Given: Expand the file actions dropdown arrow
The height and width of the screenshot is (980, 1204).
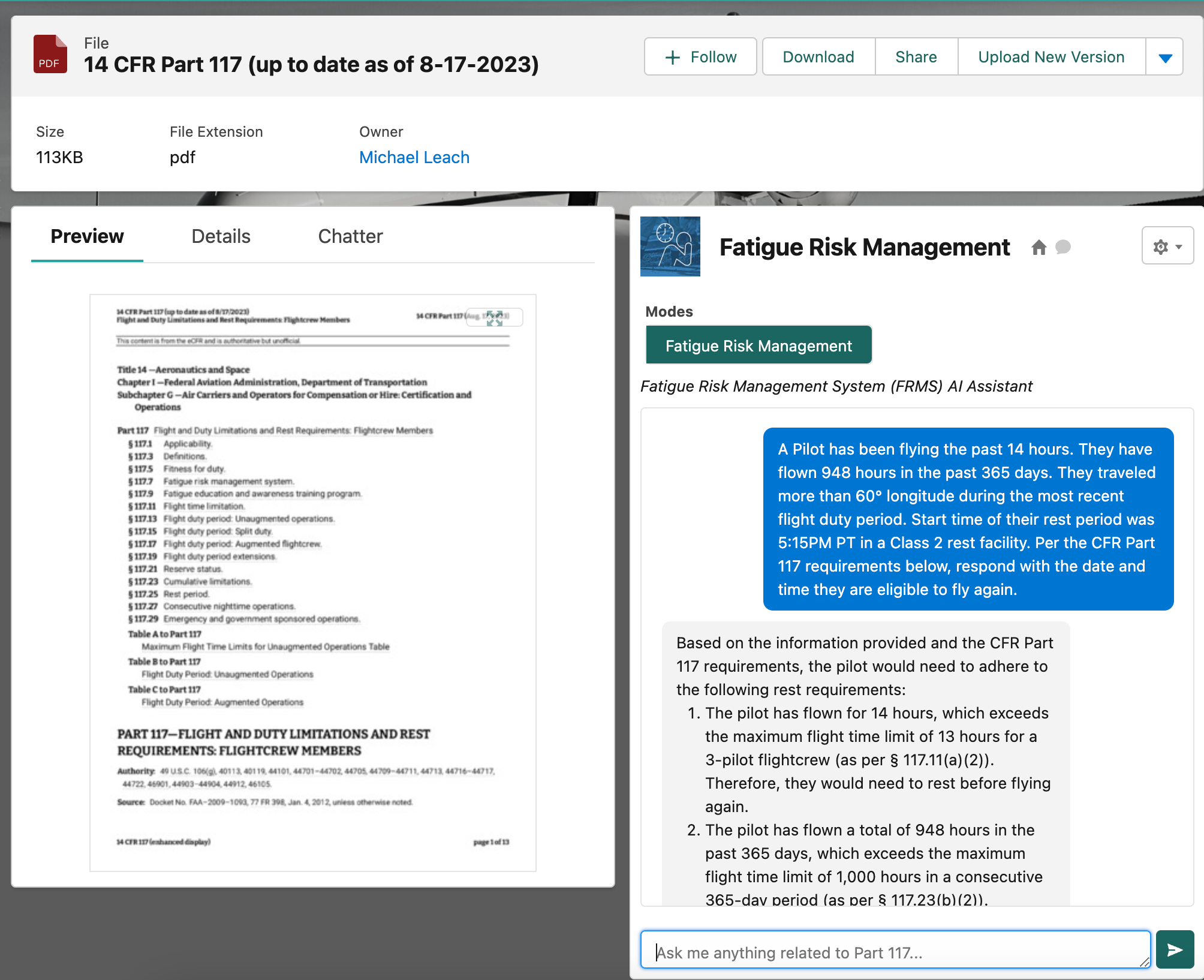Looking at the screenshot, I should click(1165, 57).
